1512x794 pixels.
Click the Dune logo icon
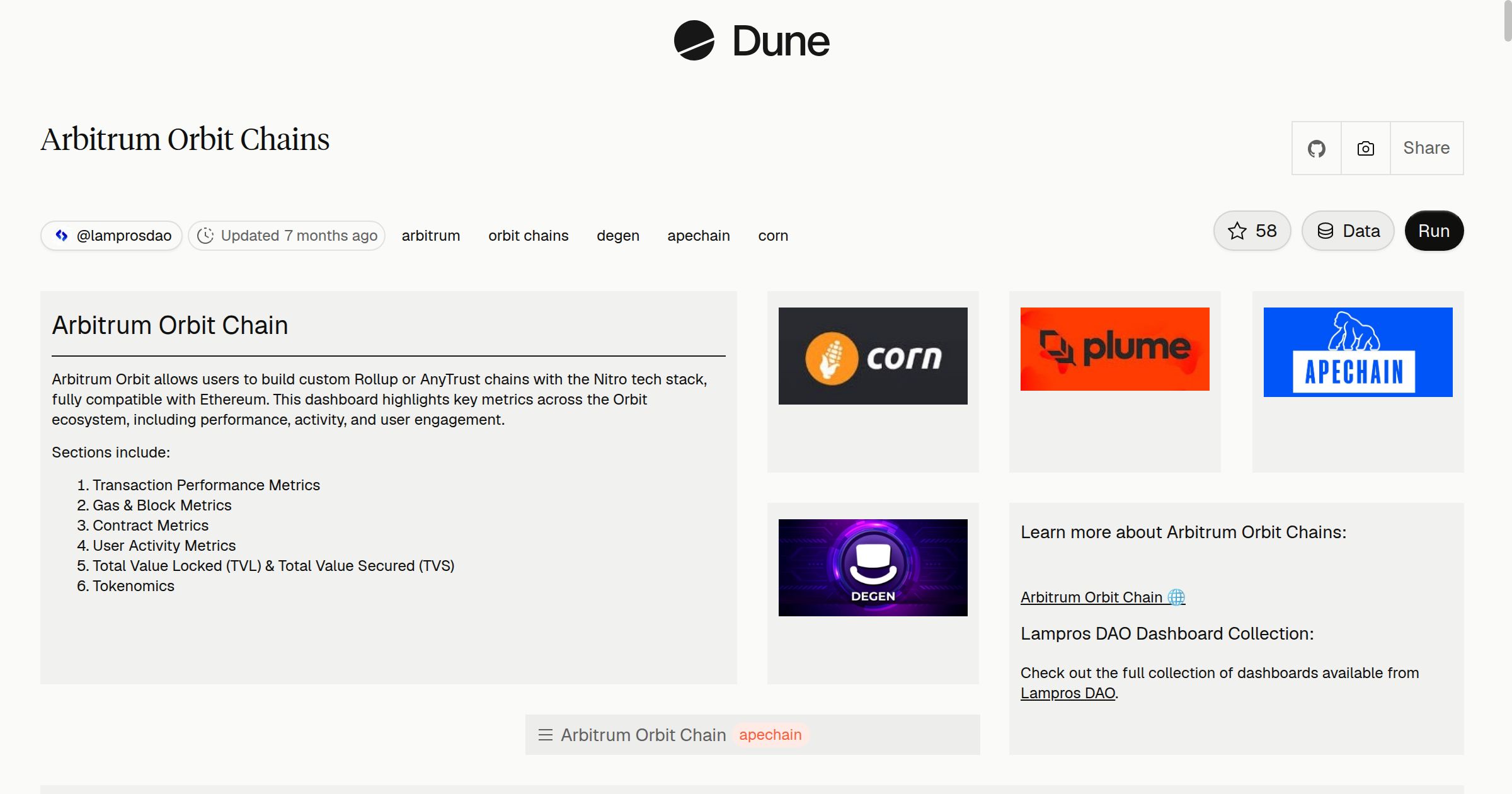(694, 40)
